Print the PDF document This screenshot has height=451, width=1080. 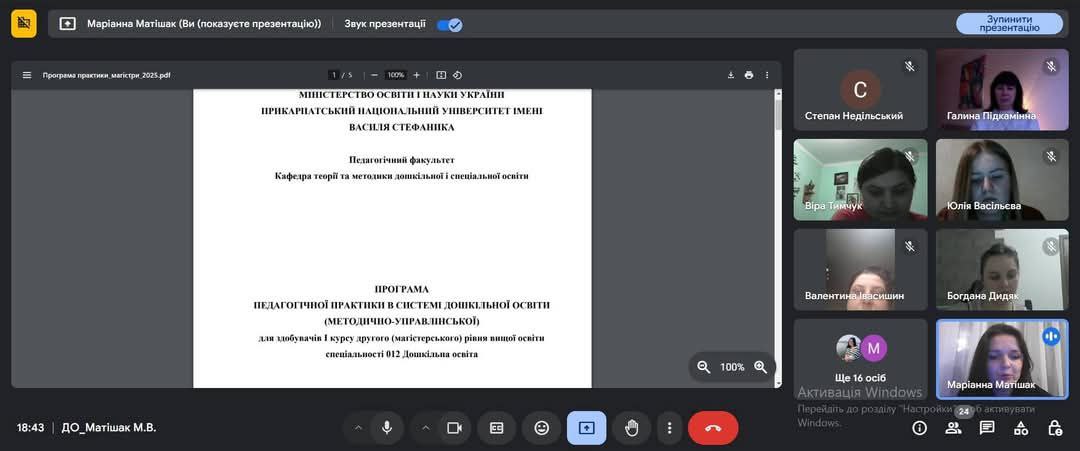click(749, 75)
